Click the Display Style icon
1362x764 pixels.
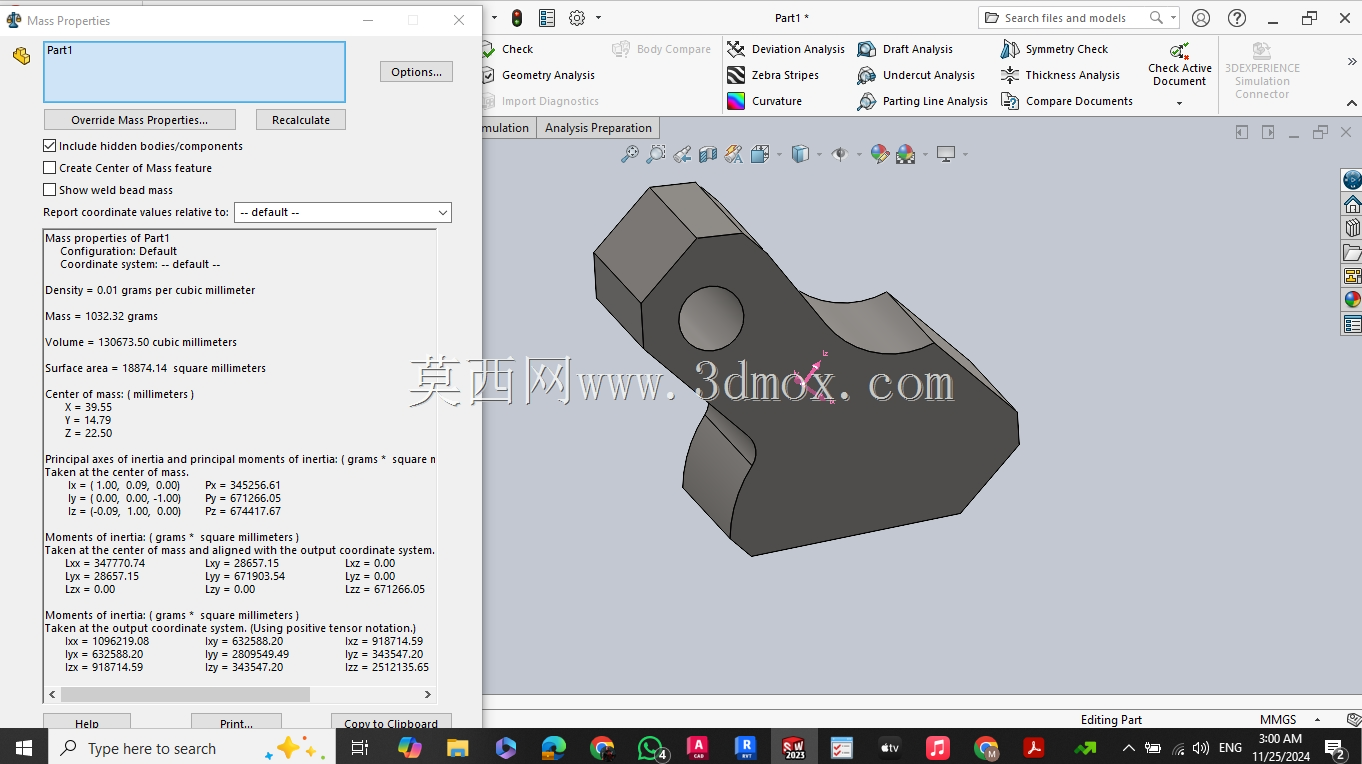point(800,154)
